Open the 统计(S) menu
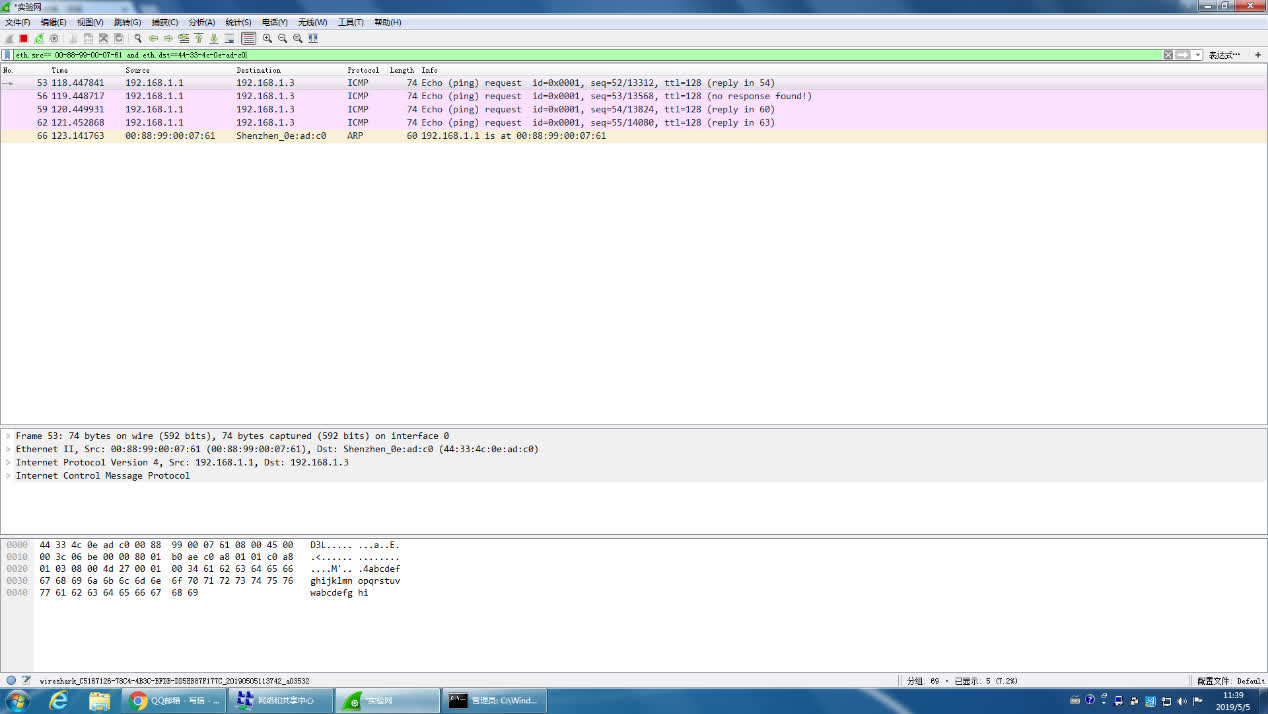Screen dimensions: 1268x714 click(x=238, y=22)
